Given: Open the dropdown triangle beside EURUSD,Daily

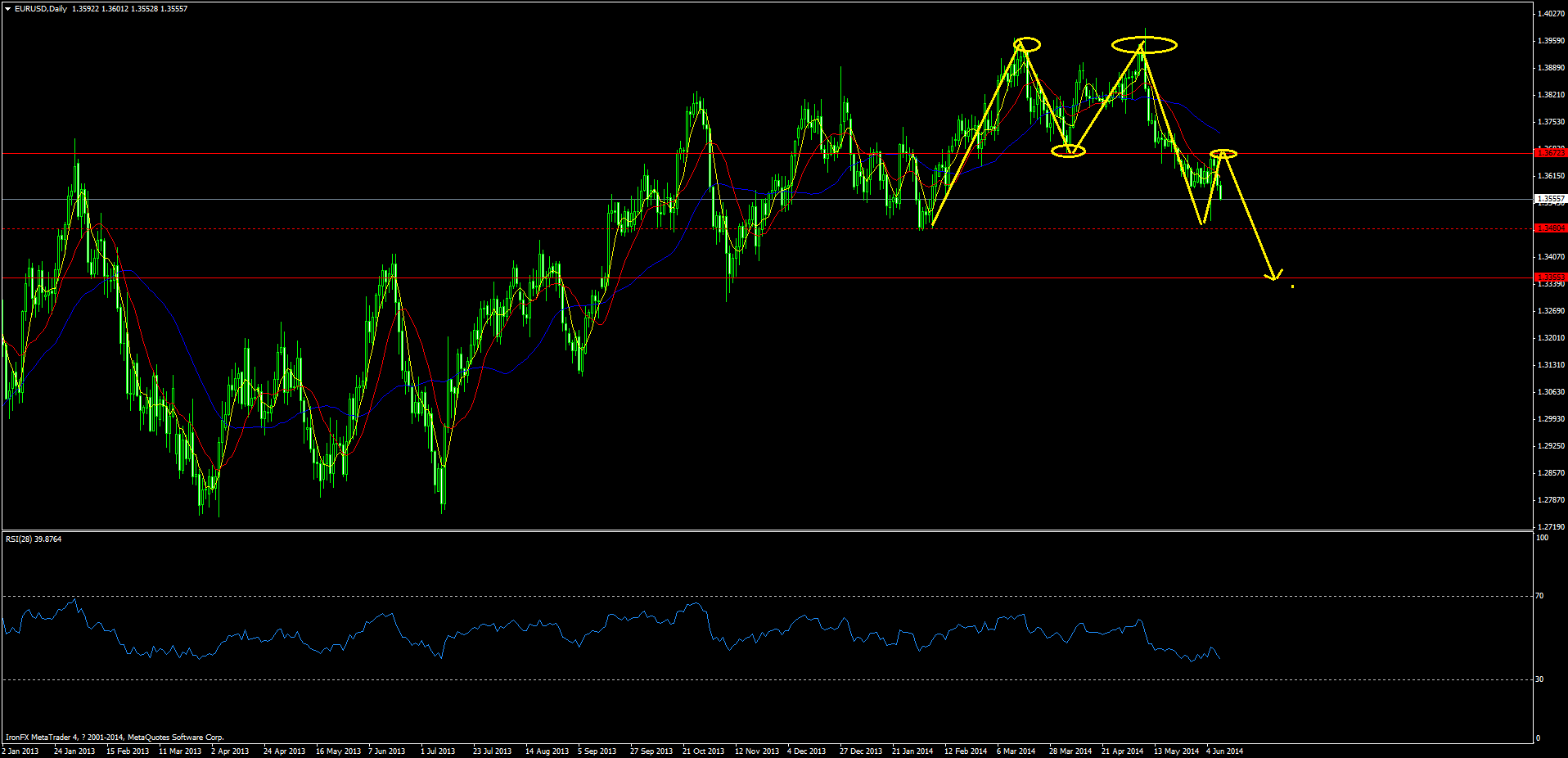Looking at the screenshot, I should tap(7, 9).
